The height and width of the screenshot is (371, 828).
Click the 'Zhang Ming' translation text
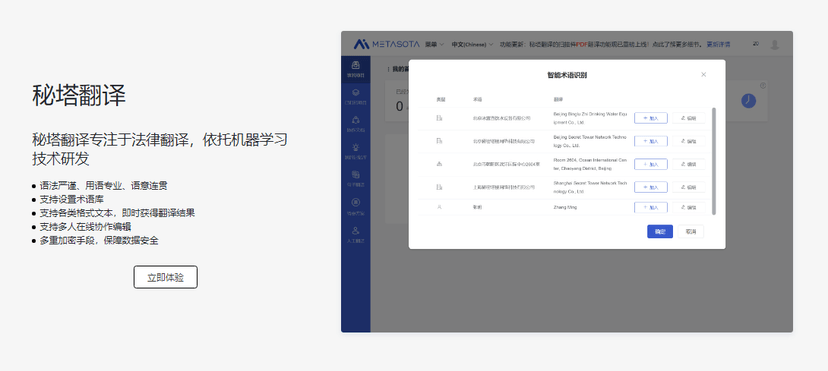[565, 207]
